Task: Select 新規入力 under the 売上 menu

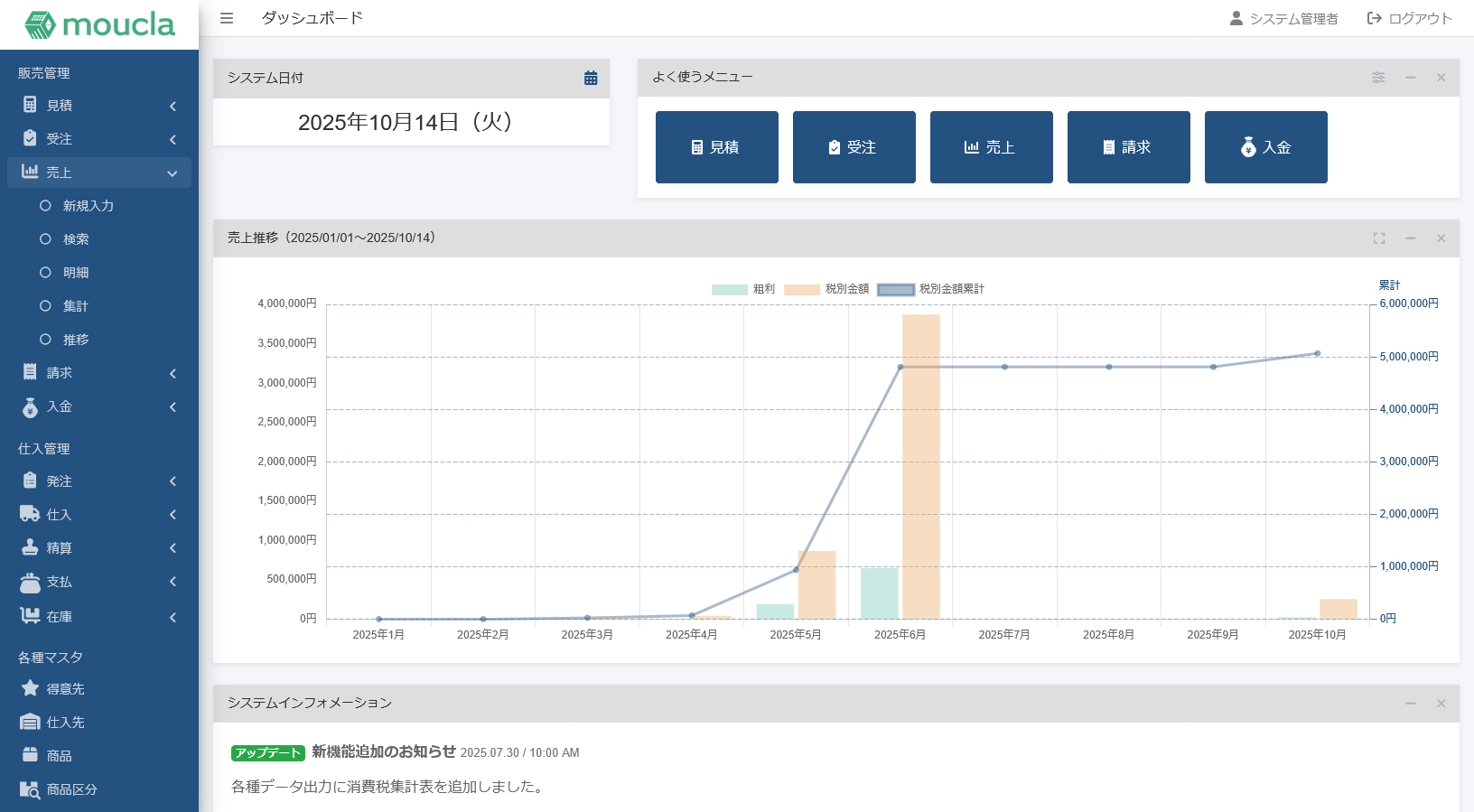Action: (x=88, y=206)
